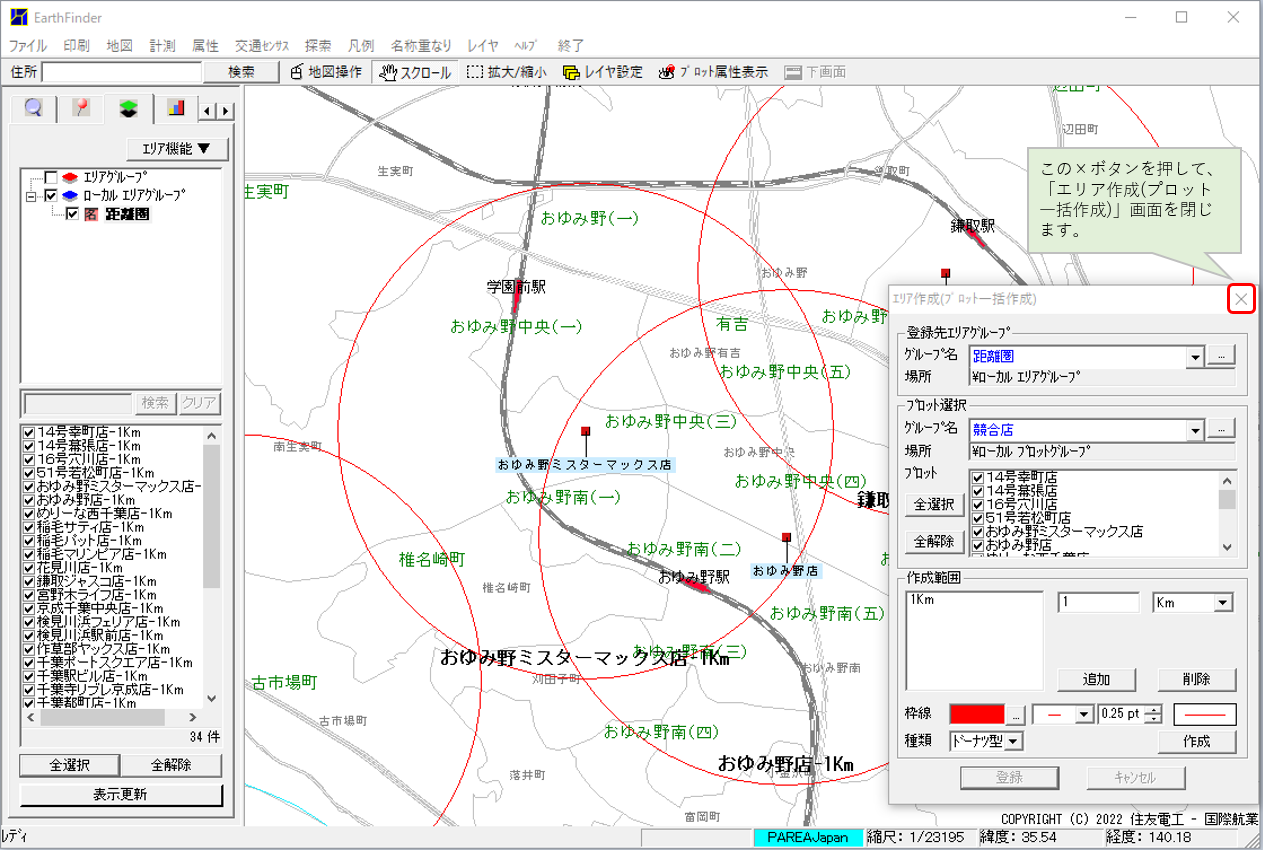Screen dimensions: 1263x850
Task: Click the 作成 button in the dialog
Action: point(1197,742)
